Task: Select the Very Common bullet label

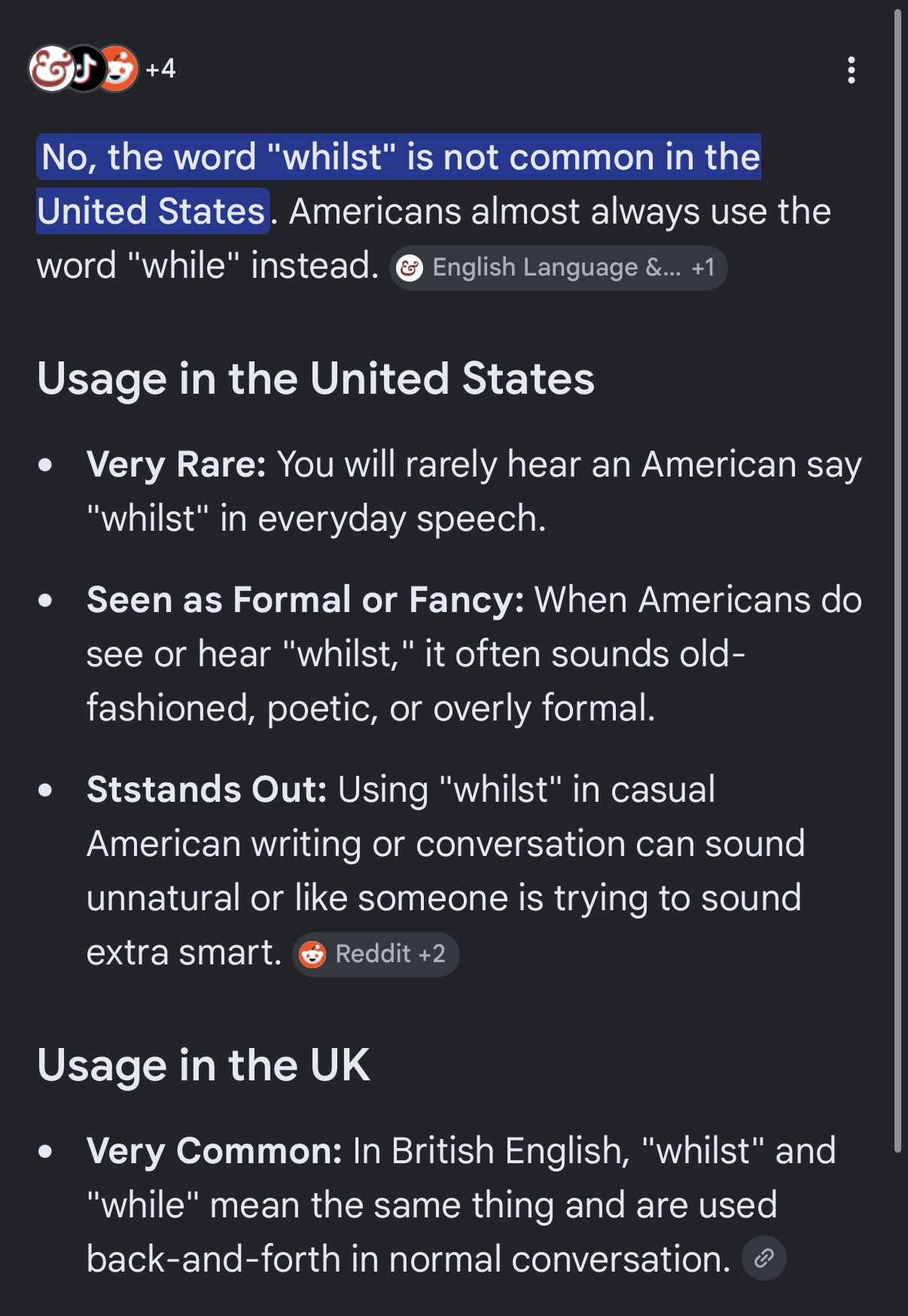Action: [214, 1151]
